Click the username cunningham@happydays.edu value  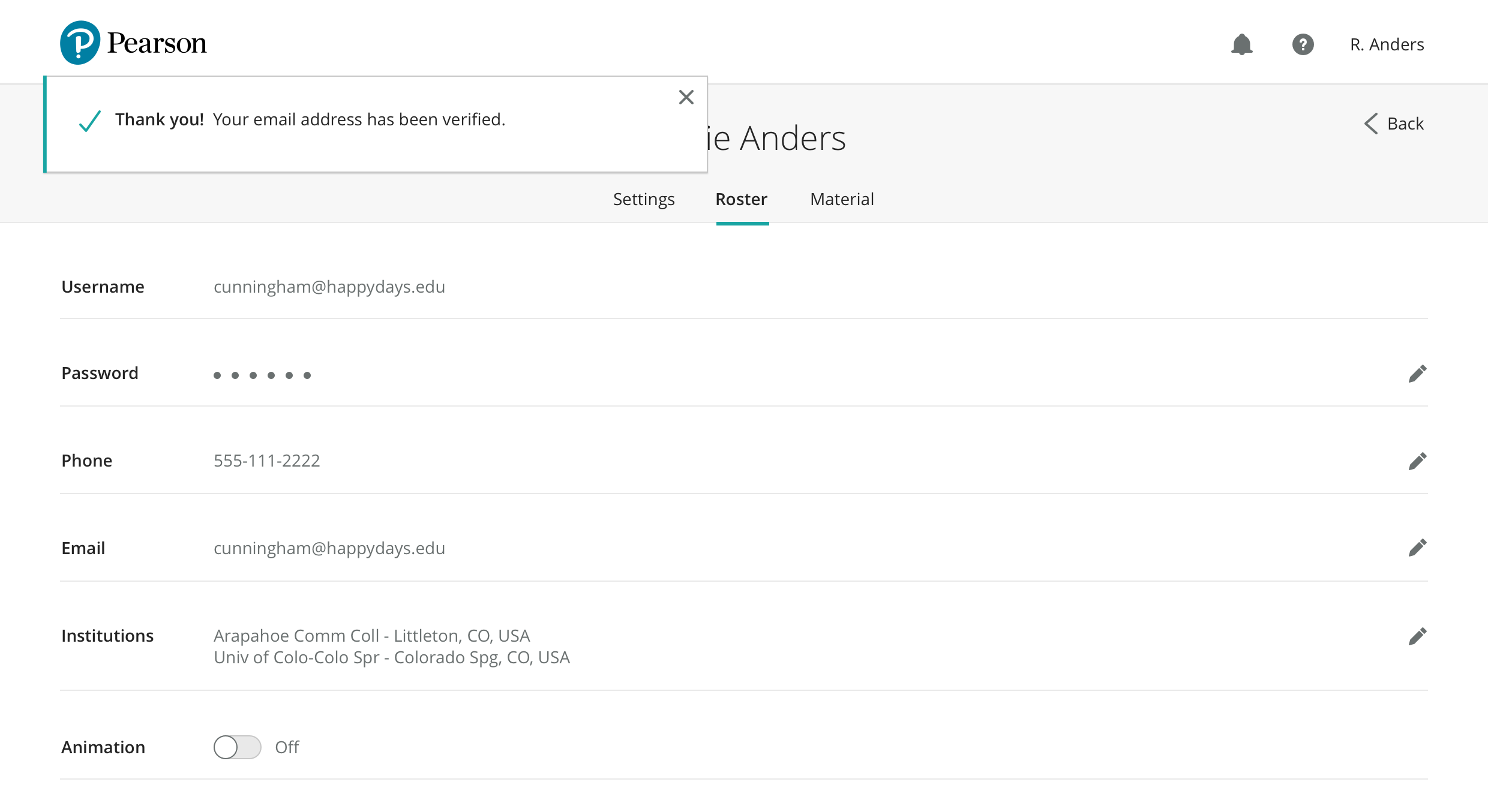coord(329,287)
